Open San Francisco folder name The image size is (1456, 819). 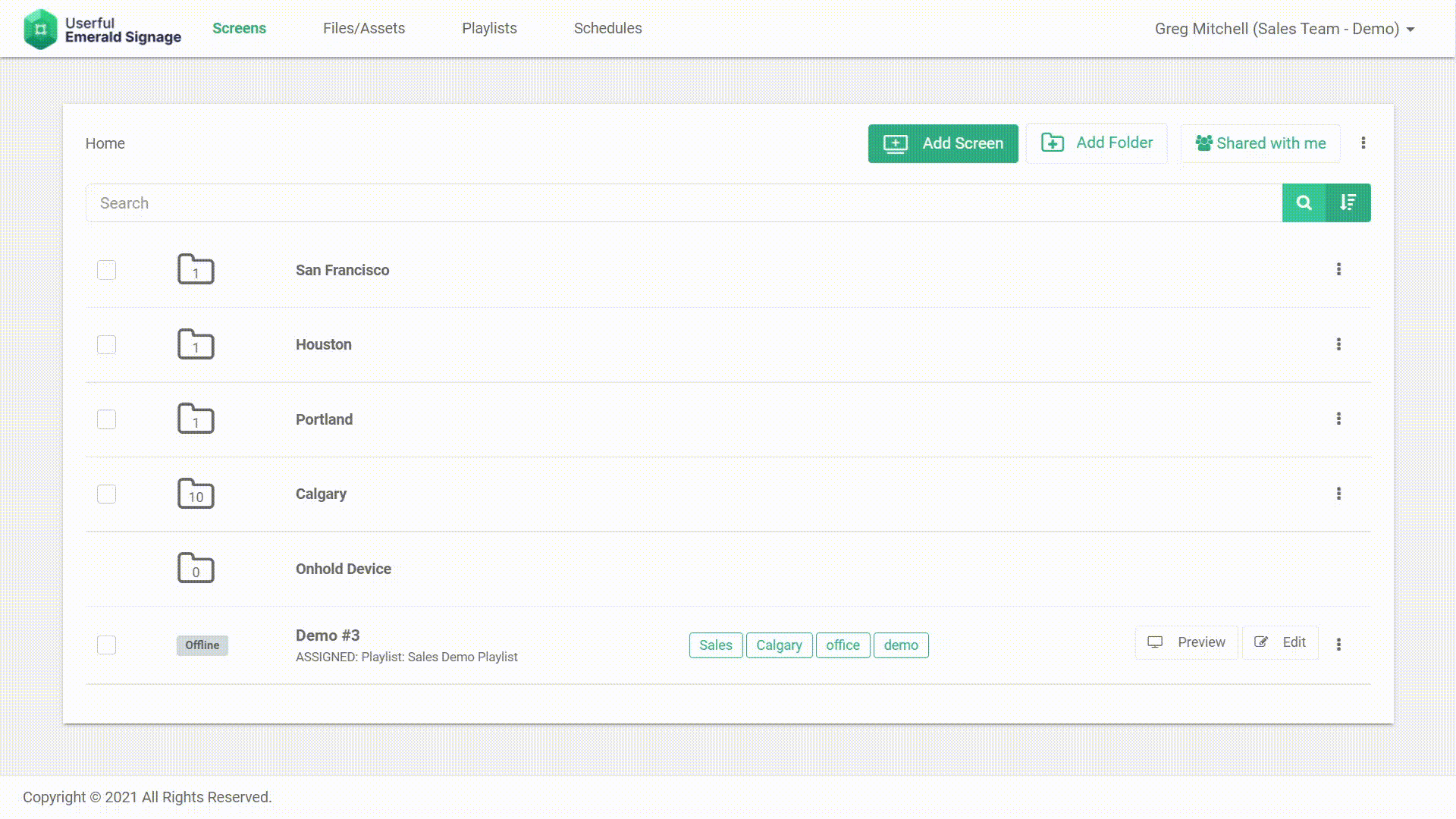point(342,270)
